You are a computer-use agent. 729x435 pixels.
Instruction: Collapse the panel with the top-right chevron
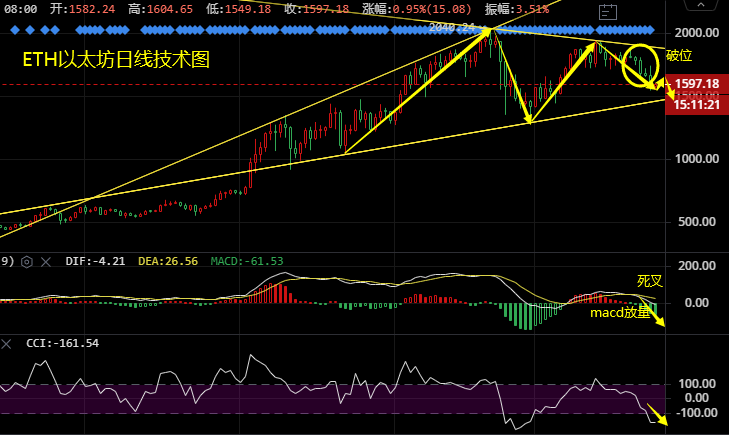pos(701,5)
